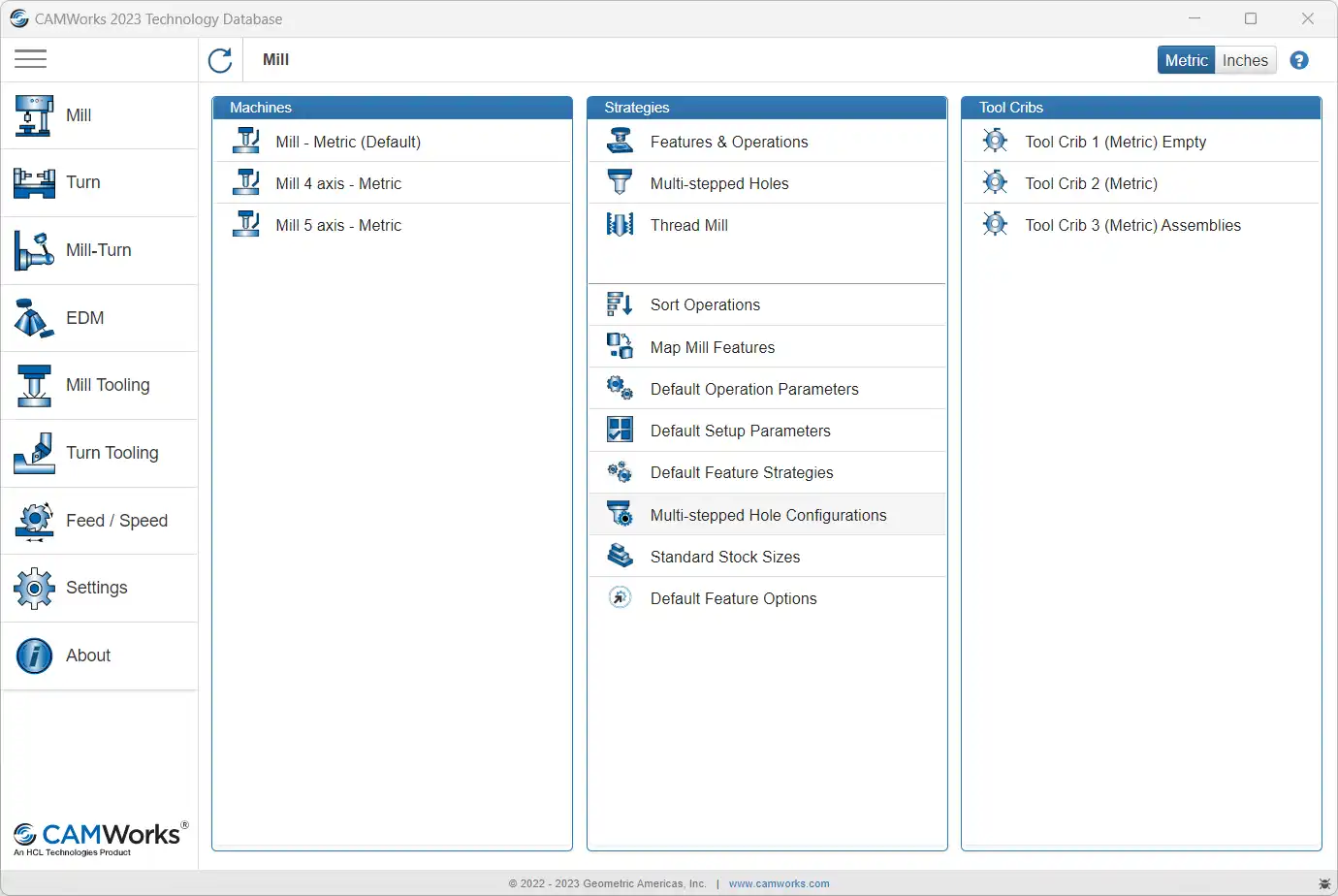Click the Default Feature Options icon
This screenshot has height=896, width=1338.
620,597
